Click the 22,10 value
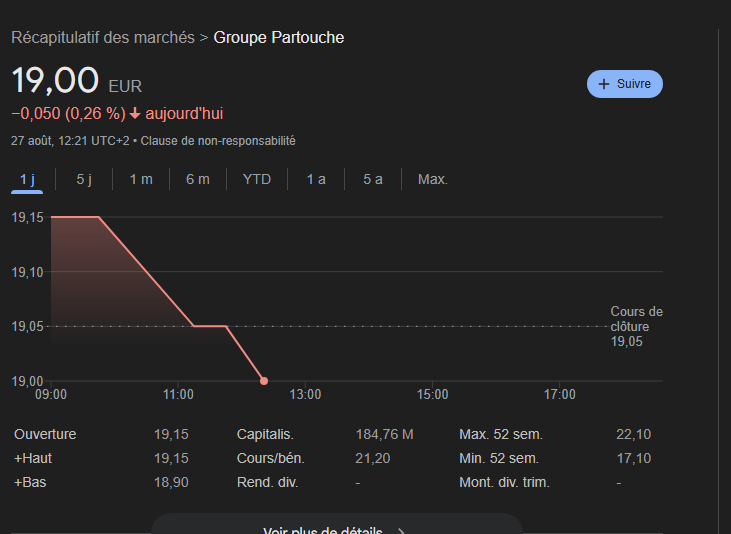731x534 pixels. 634,434
